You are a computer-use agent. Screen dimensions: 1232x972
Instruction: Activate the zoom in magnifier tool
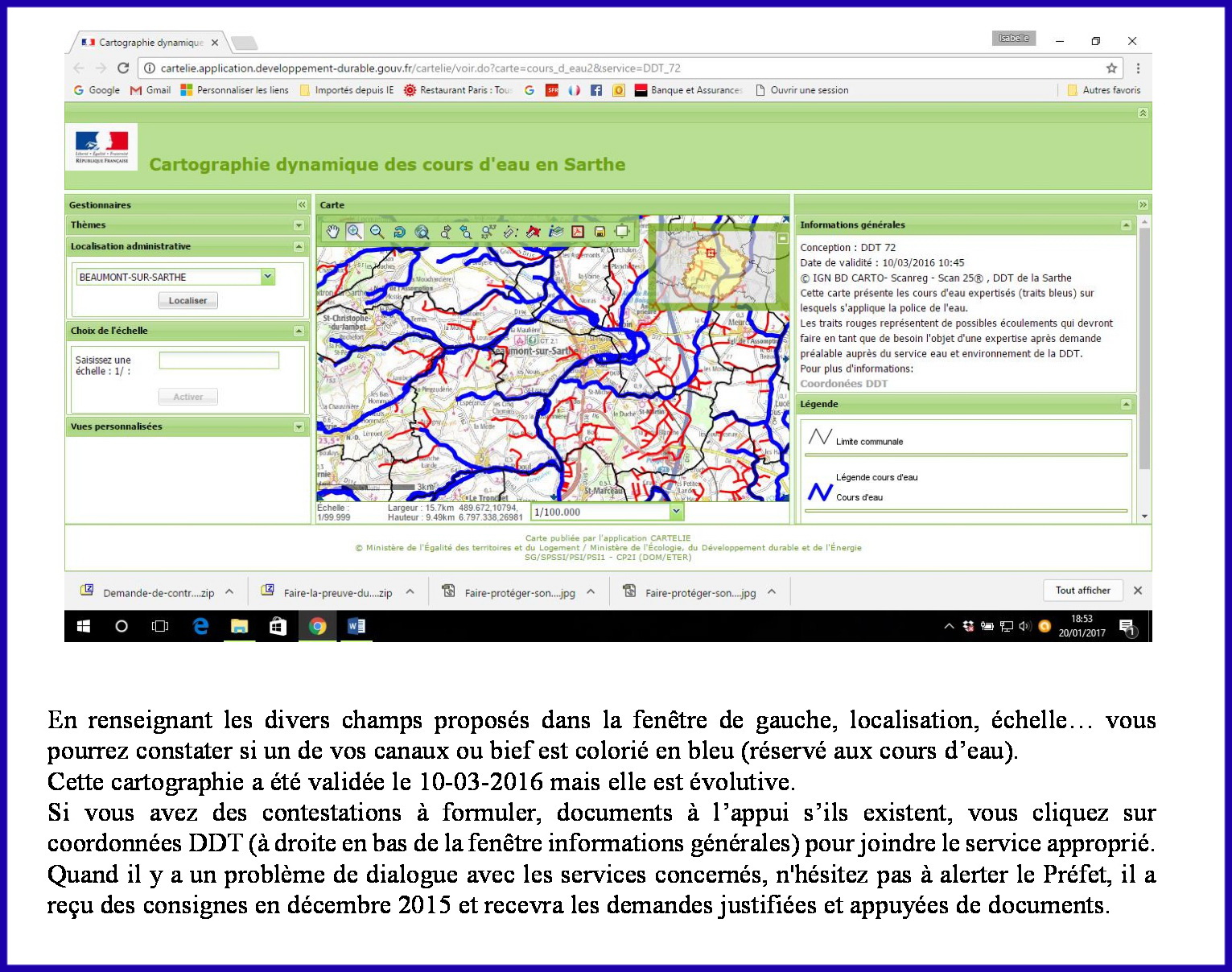(354, 232)
